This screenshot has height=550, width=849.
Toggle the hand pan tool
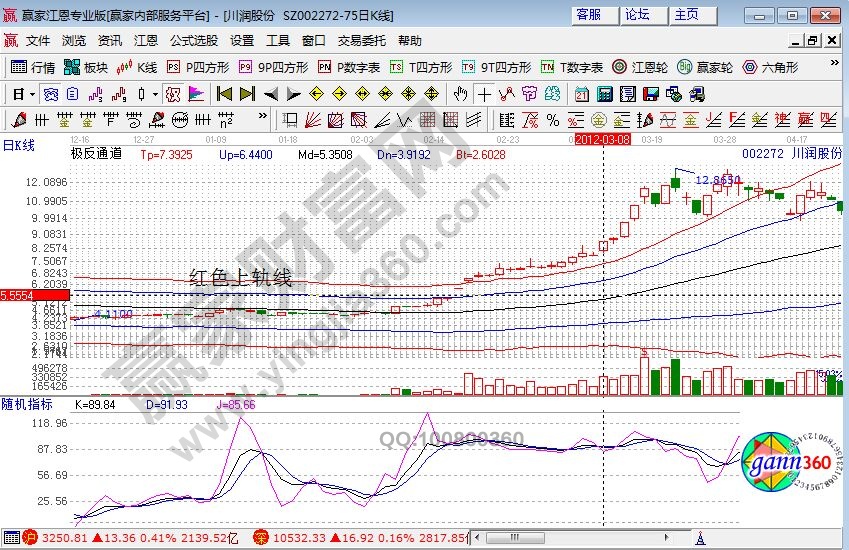tap(460, 94)
